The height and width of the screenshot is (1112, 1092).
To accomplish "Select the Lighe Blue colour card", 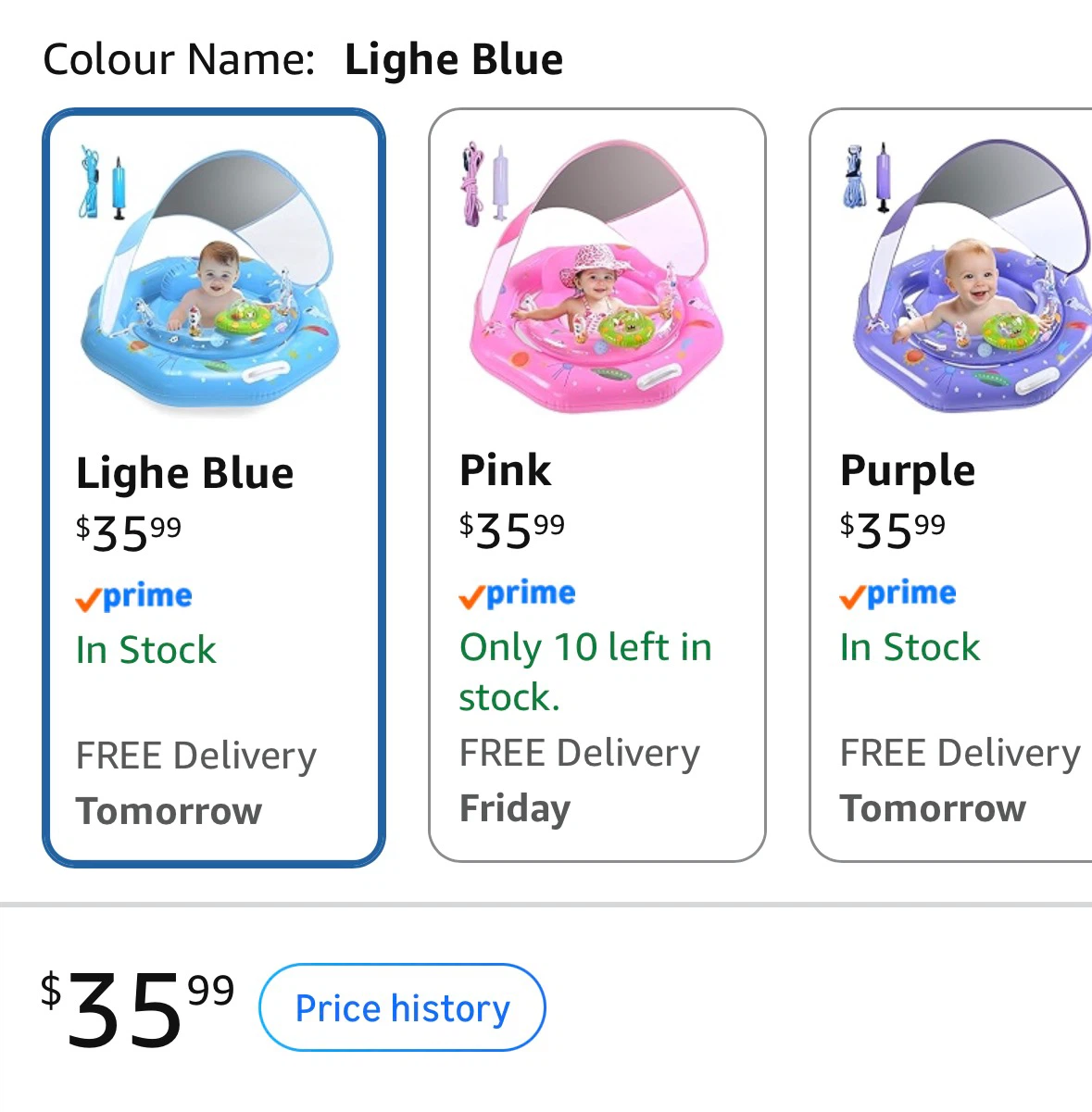I will point(214,488).
